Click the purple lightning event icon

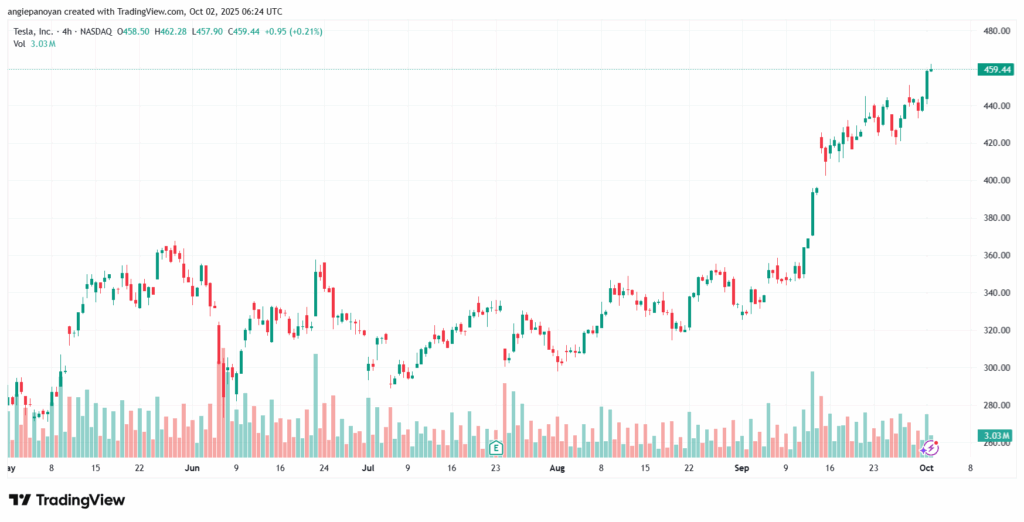930,447
